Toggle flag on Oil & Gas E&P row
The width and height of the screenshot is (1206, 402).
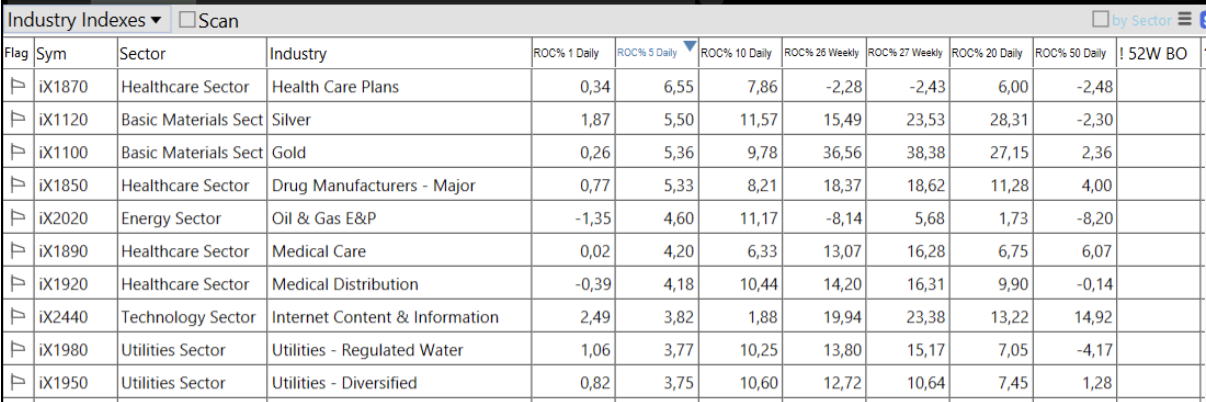point(16,219)
